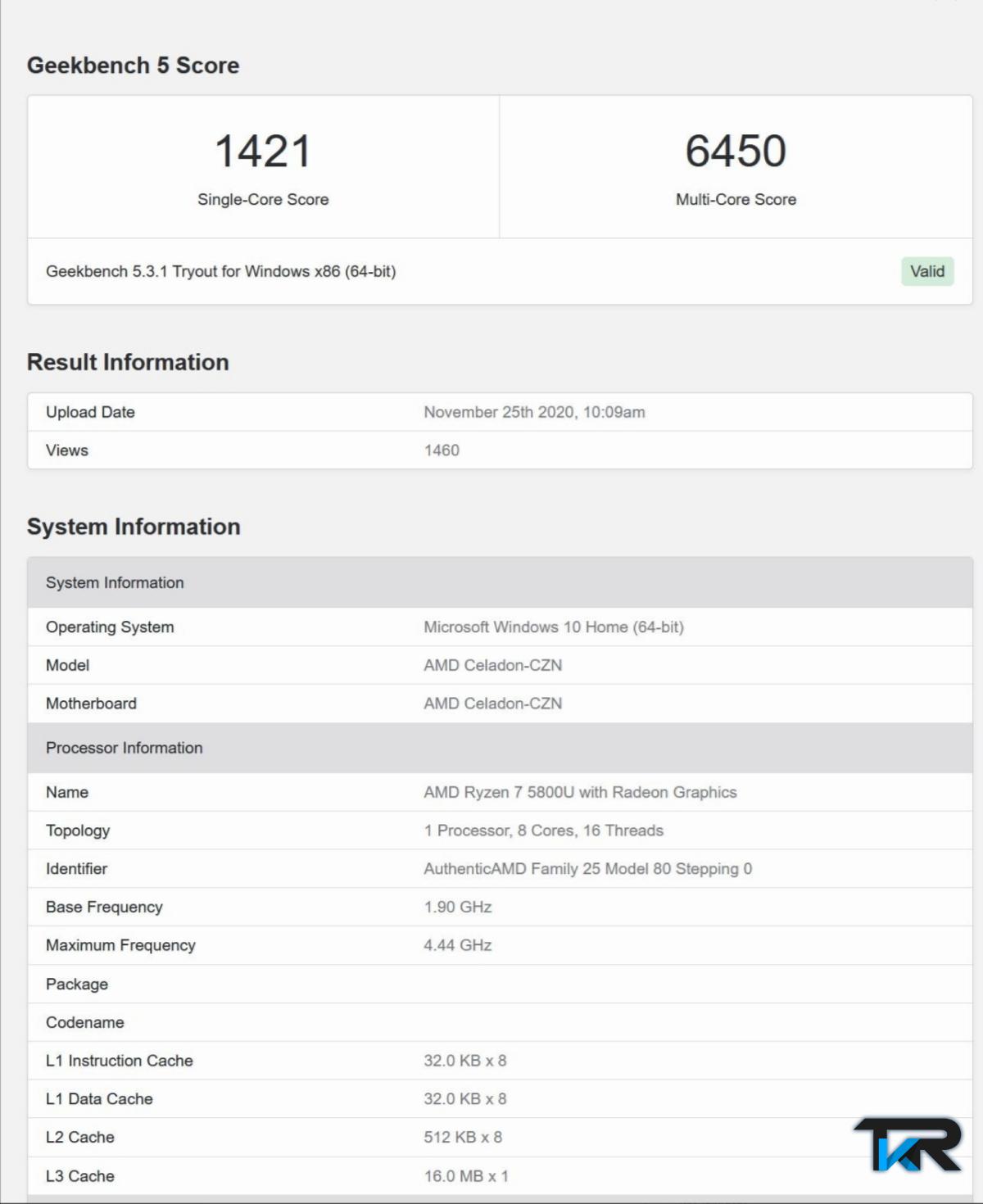Click the L1 Instruction Cache label
The height and width of the screenshot is (1204, 983).
coord(120,1061)
